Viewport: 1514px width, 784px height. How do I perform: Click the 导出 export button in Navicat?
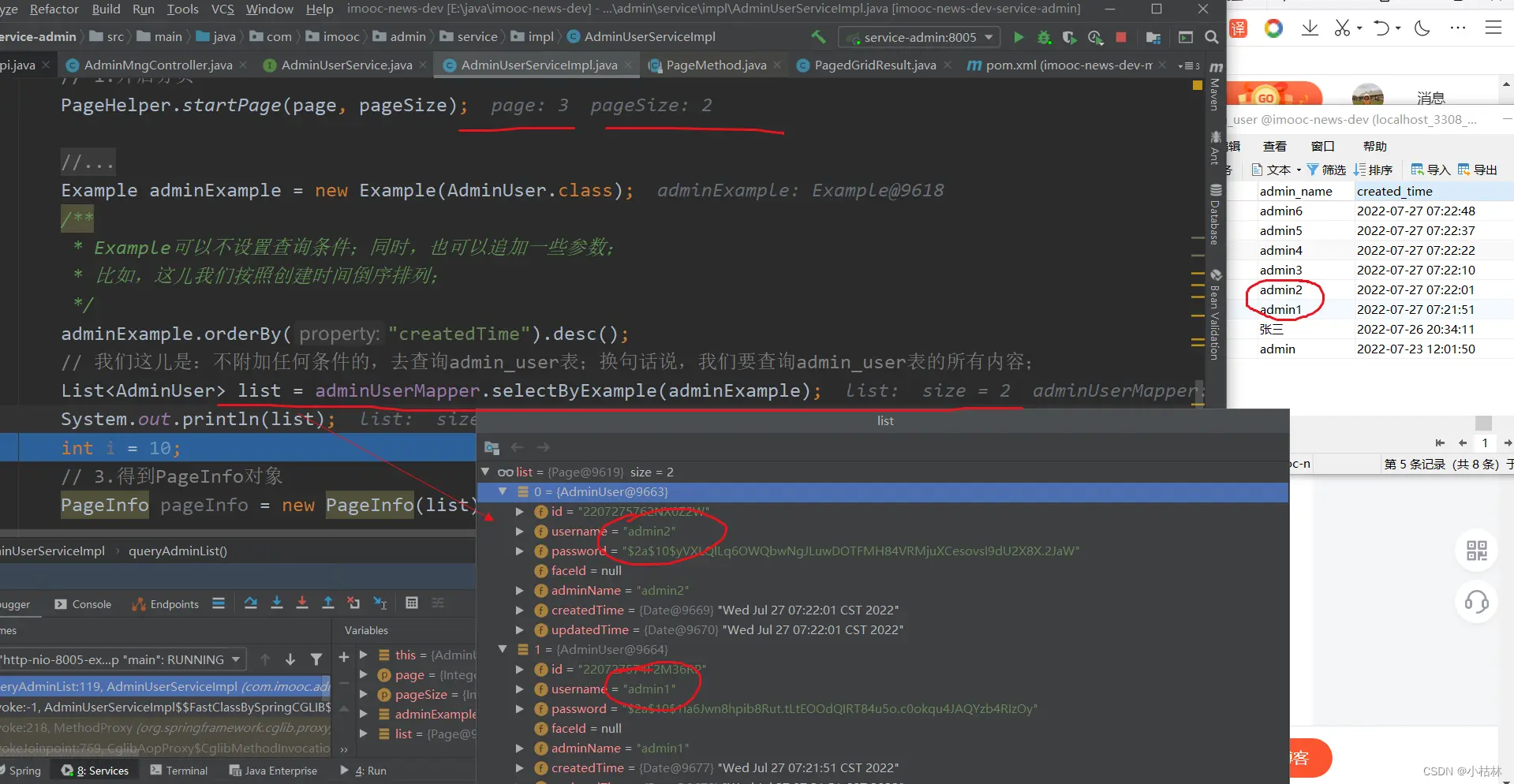click(1478, 170)
